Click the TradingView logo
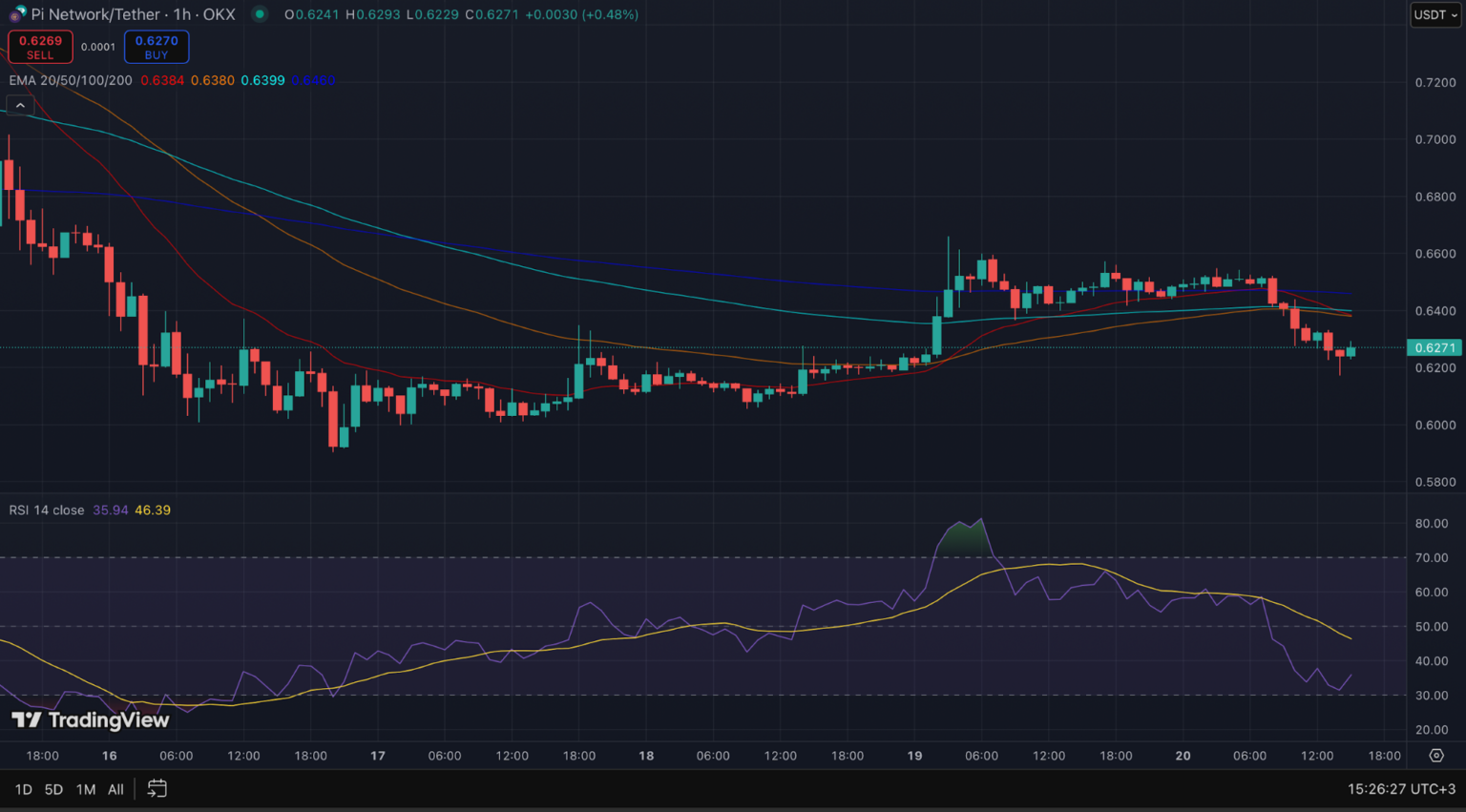This screenshot has width=1466, height=812. point(90,720)
